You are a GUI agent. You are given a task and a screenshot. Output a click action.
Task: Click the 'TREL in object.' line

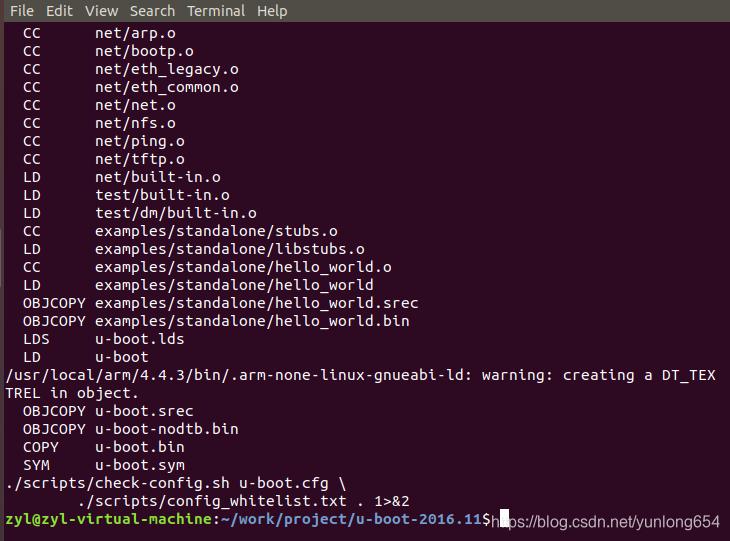tap(72, 393)
